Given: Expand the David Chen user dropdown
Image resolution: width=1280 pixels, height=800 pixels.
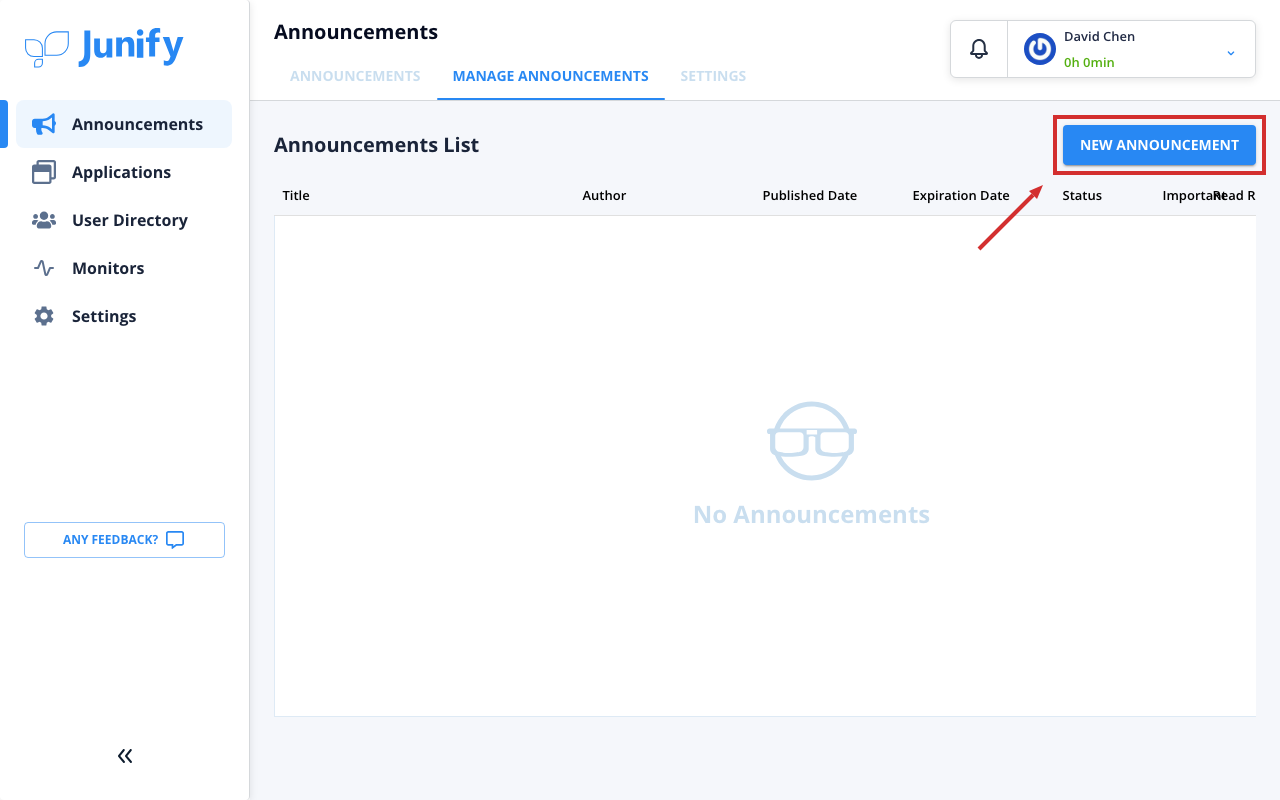Looking at the screenshot, I should [x=1231, y=52].
